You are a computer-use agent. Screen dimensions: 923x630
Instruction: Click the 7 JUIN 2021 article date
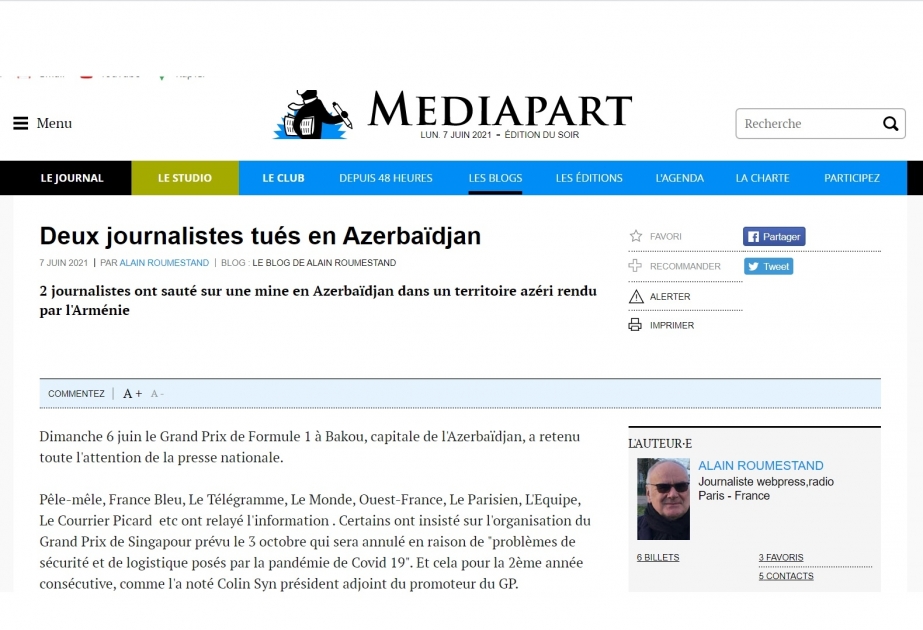tap(64, 263)
